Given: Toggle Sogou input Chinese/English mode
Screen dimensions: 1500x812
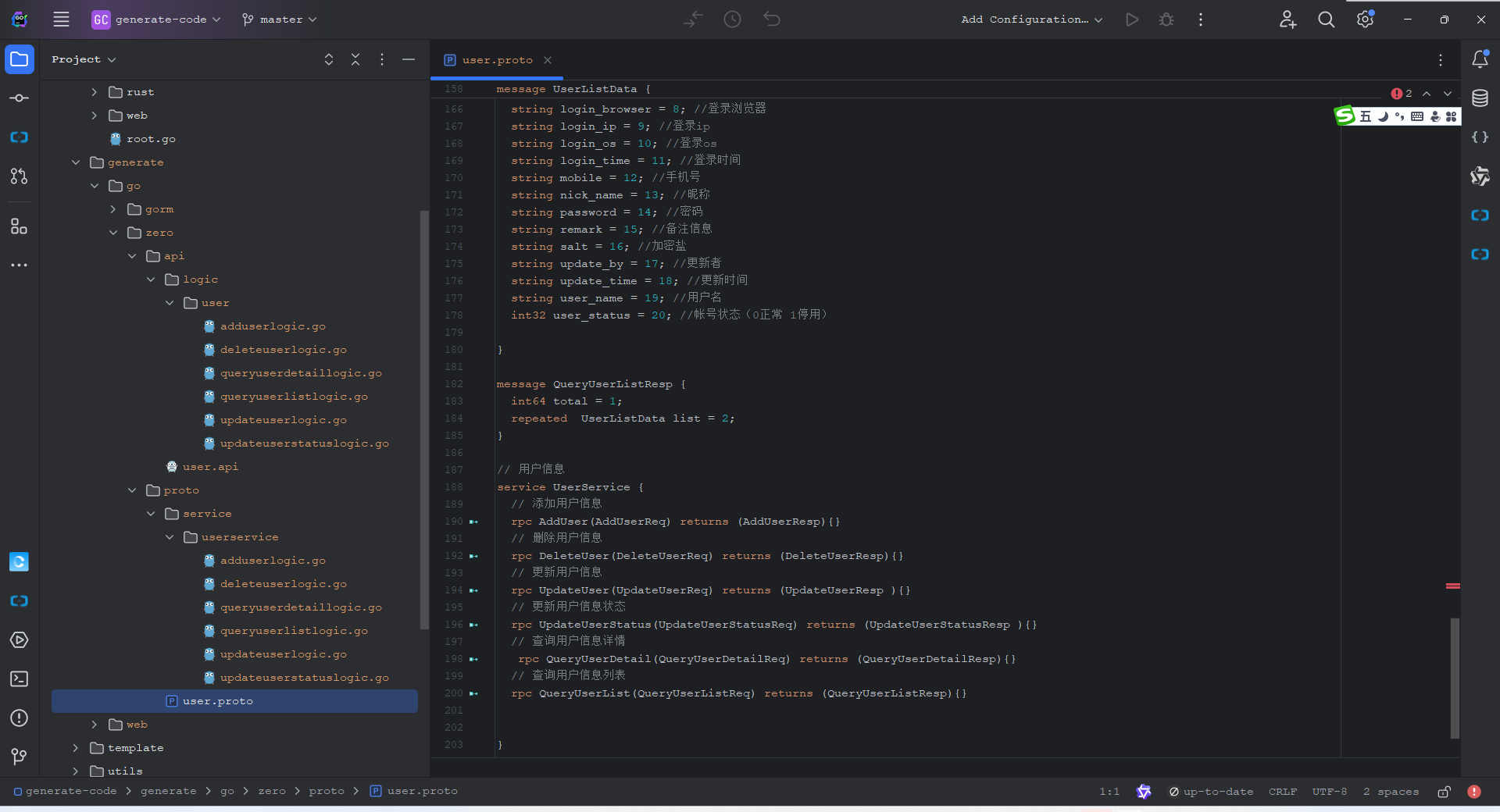Looking at the screenshot, I should tap(1366, 116).
